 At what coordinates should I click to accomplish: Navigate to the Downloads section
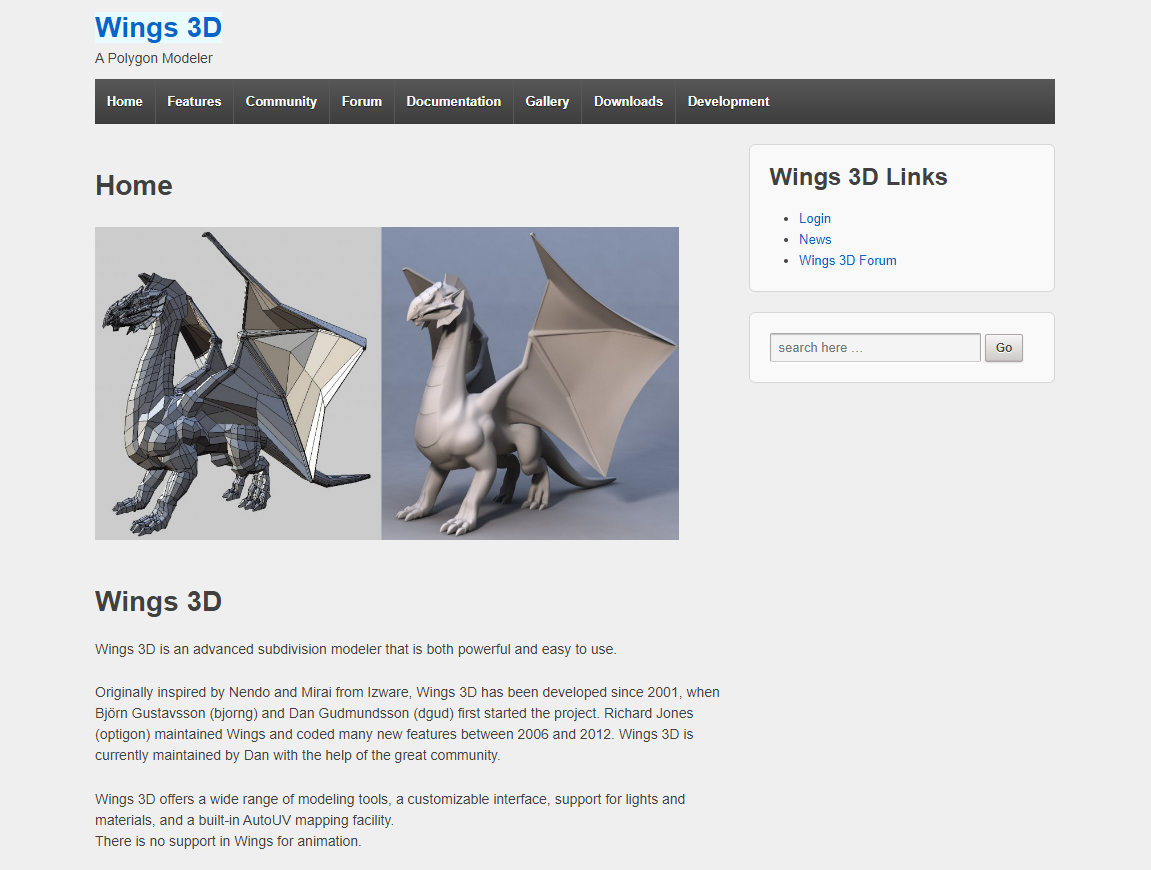(x=628, y=101)
